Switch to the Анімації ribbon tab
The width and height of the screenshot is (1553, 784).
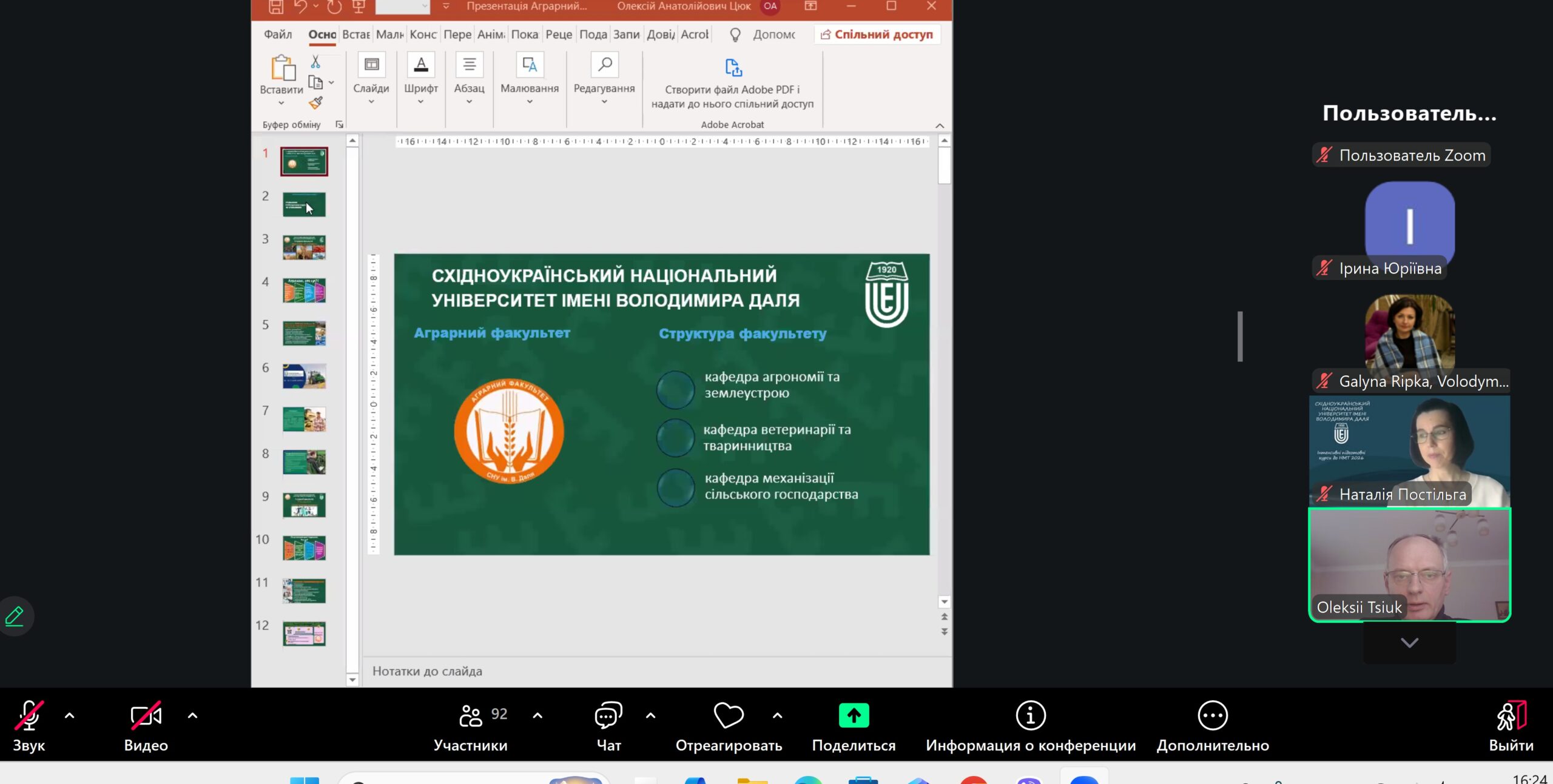click(491, 35)
